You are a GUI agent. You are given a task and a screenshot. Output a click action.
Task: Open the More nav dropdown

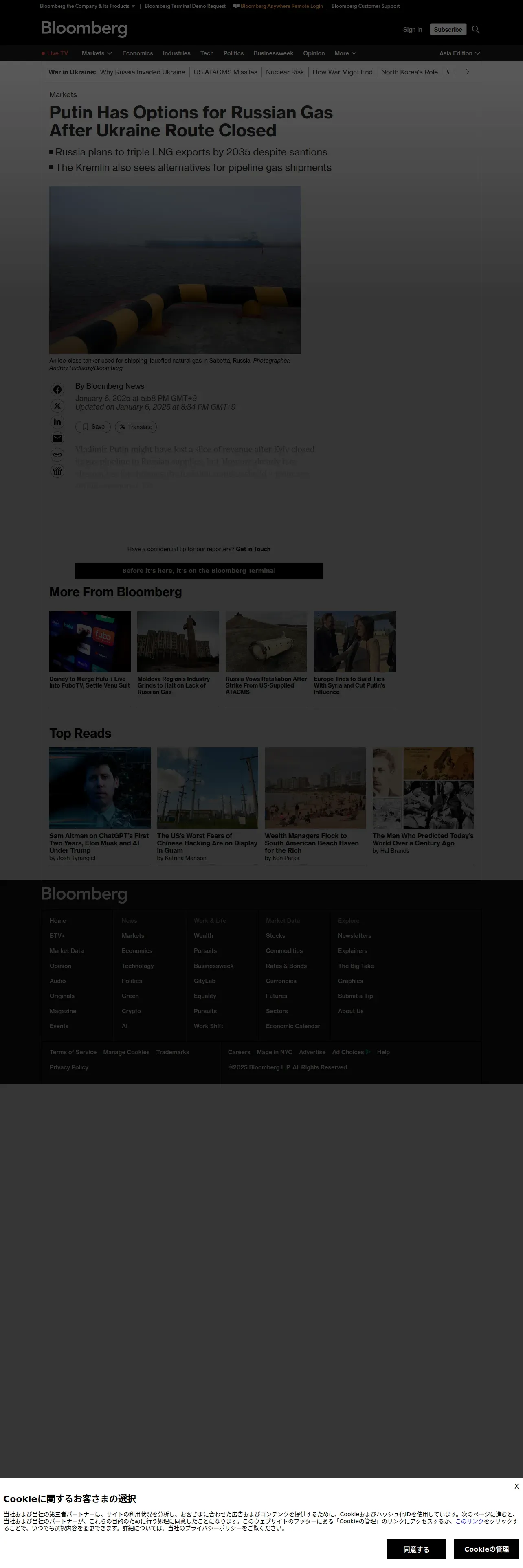point(345,53)
